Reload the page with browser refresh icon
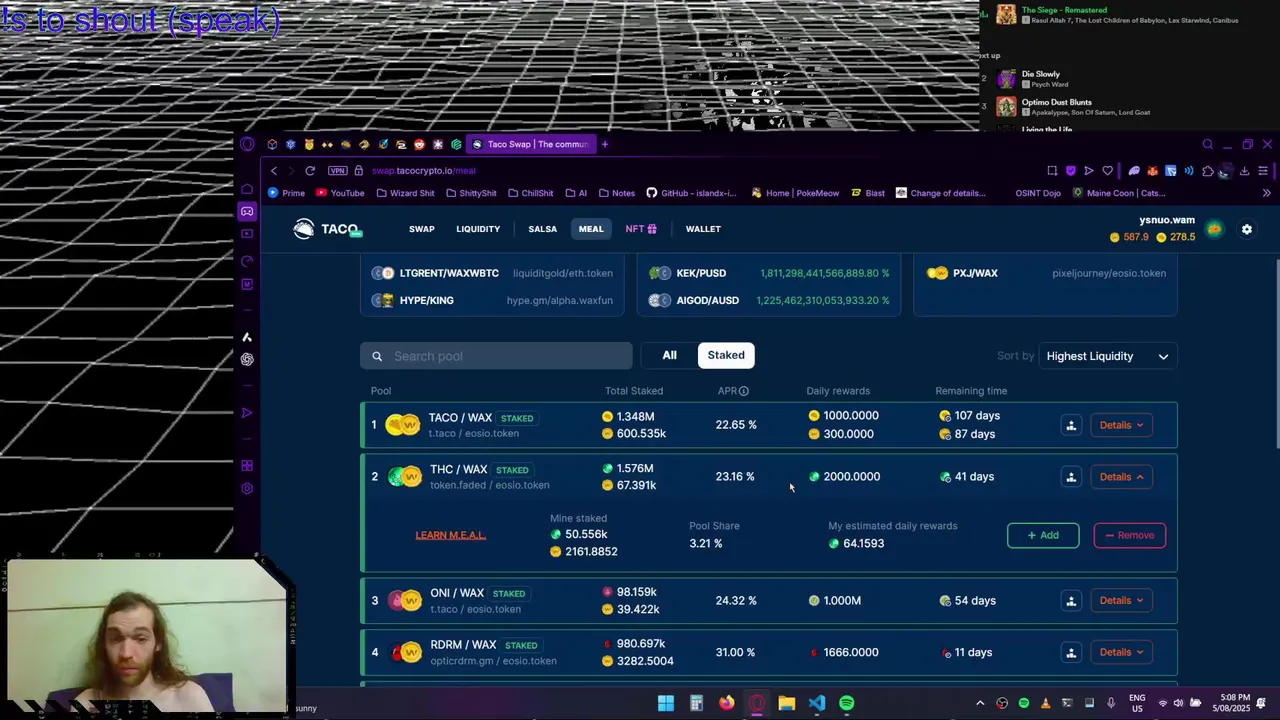 click(310, 171)
